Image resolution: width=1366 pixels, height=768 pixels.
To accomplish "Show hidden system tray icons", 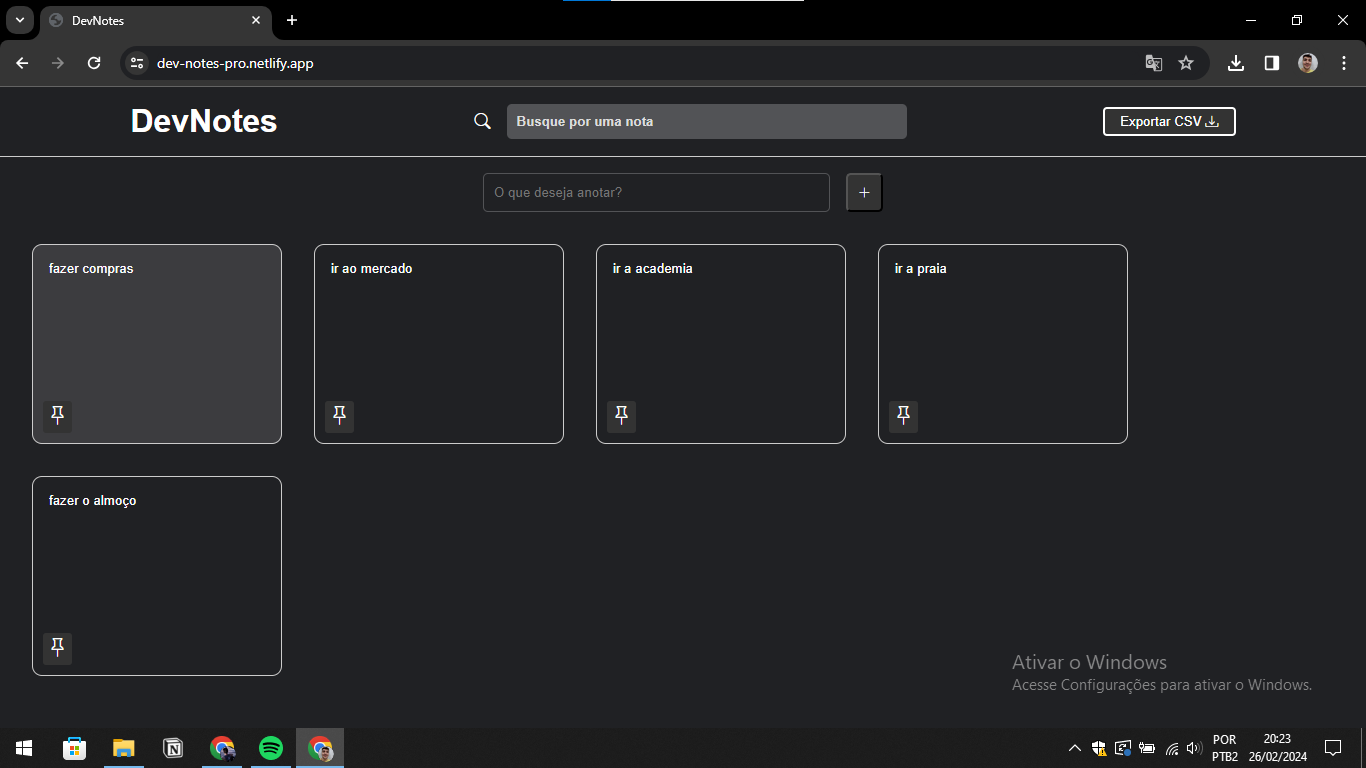I will (1075, 748).
